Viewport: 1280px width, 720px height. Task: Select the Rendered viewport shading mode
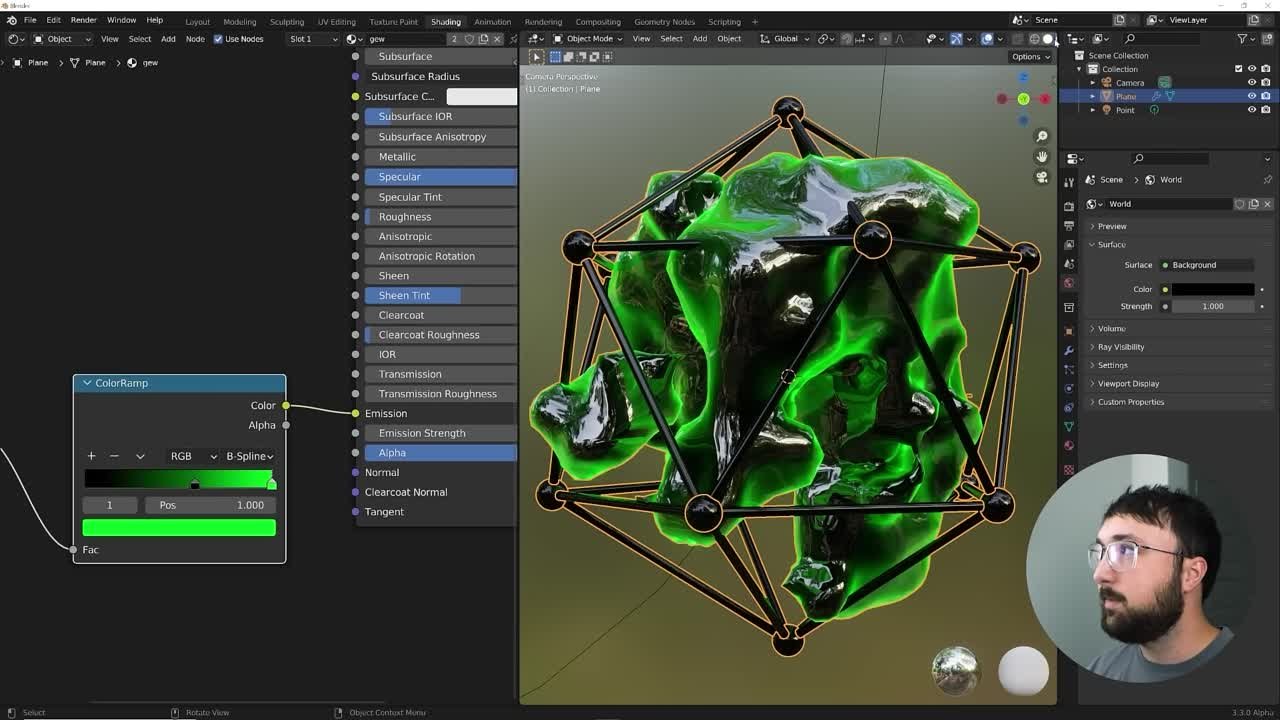pos(1048,39)
